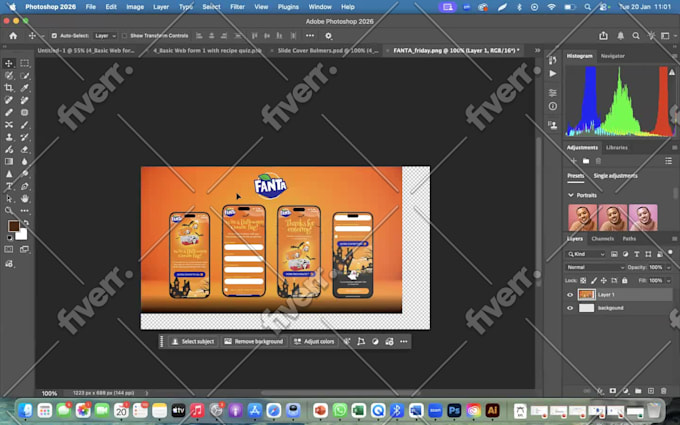Select the Crop tool

point(9,88)
